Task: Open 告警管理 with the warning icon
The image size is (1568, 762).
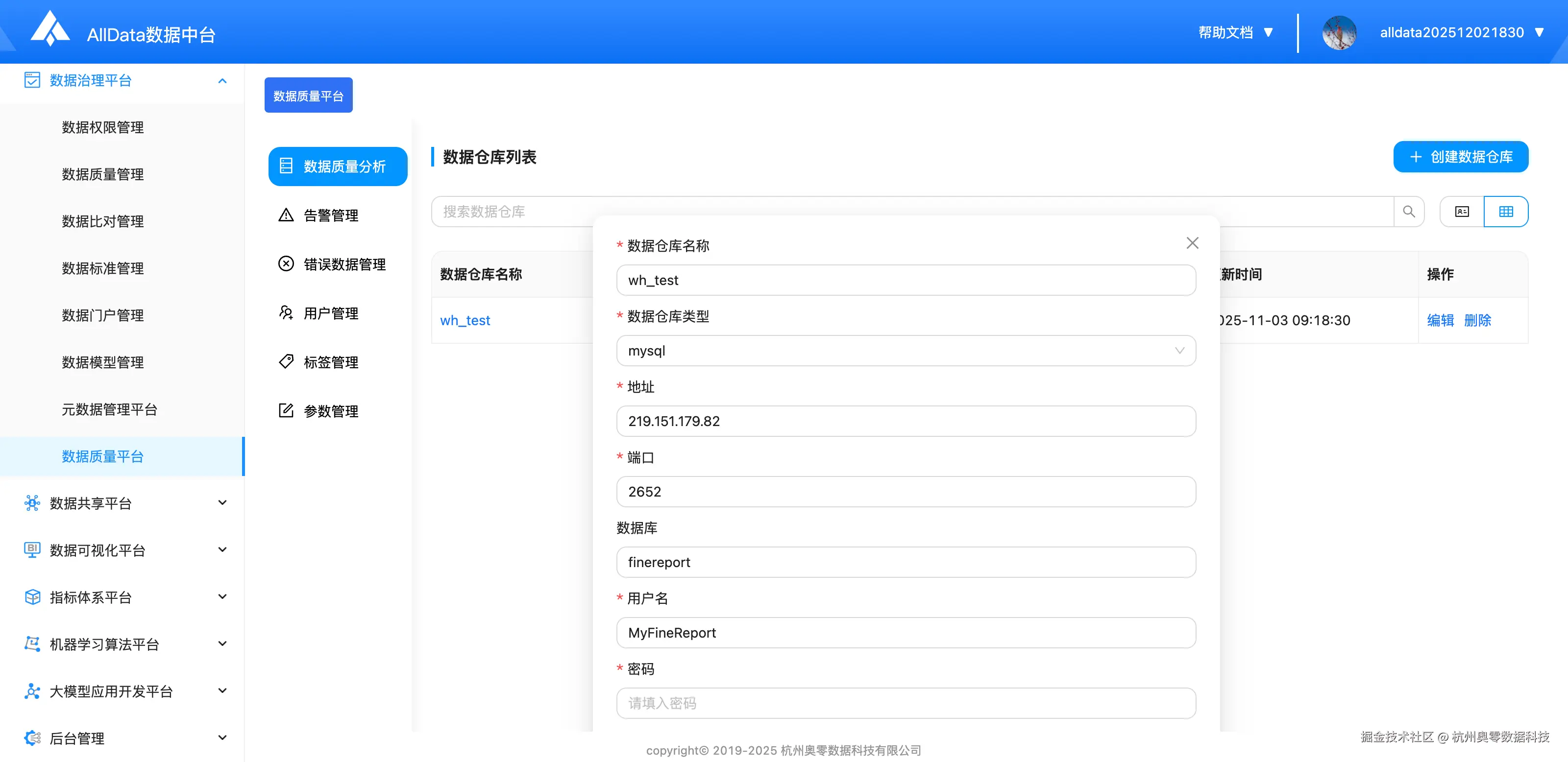Action: click(331, 215)
